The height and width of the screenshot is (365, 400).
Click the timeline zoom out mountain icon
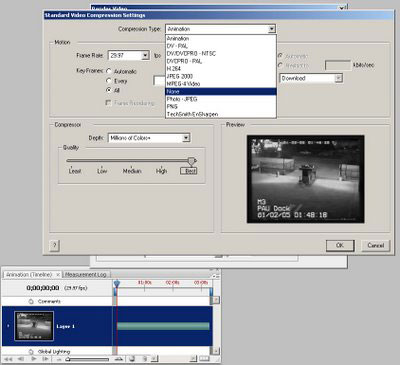59,359
